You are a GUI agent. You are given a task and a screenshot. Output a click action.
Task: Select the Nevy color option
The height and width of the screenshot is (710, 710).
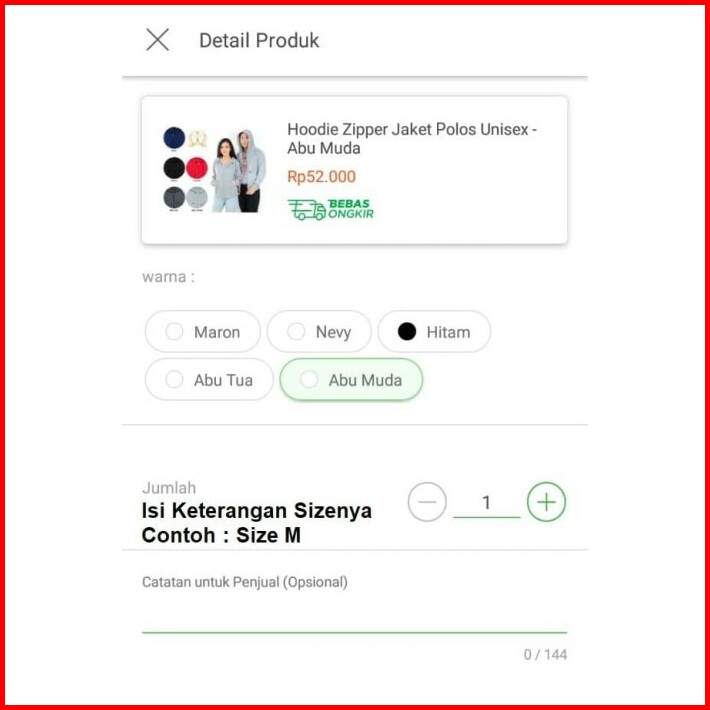319,331
